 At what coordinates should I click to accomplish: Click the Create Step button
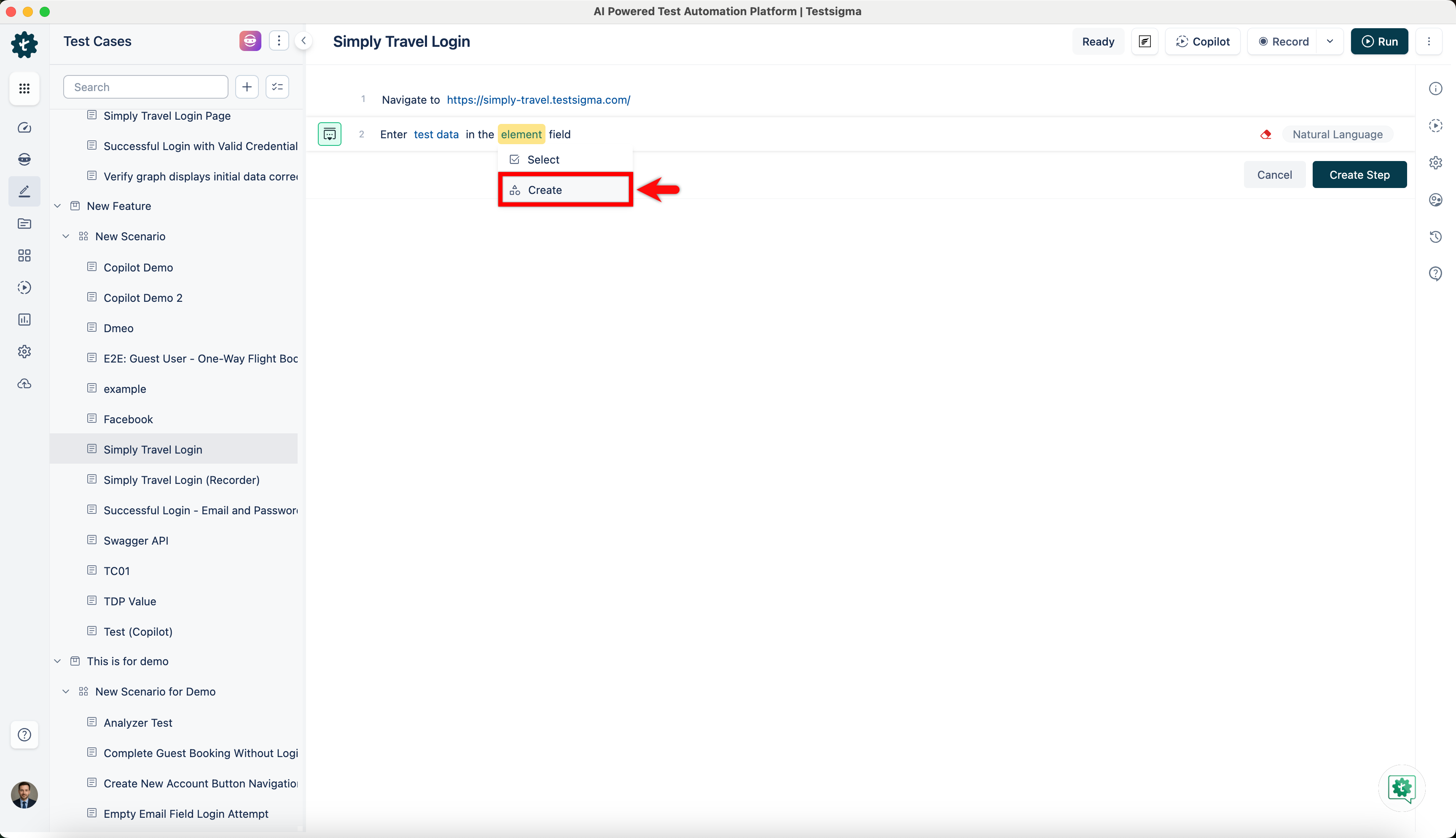tap(1359, 175)
